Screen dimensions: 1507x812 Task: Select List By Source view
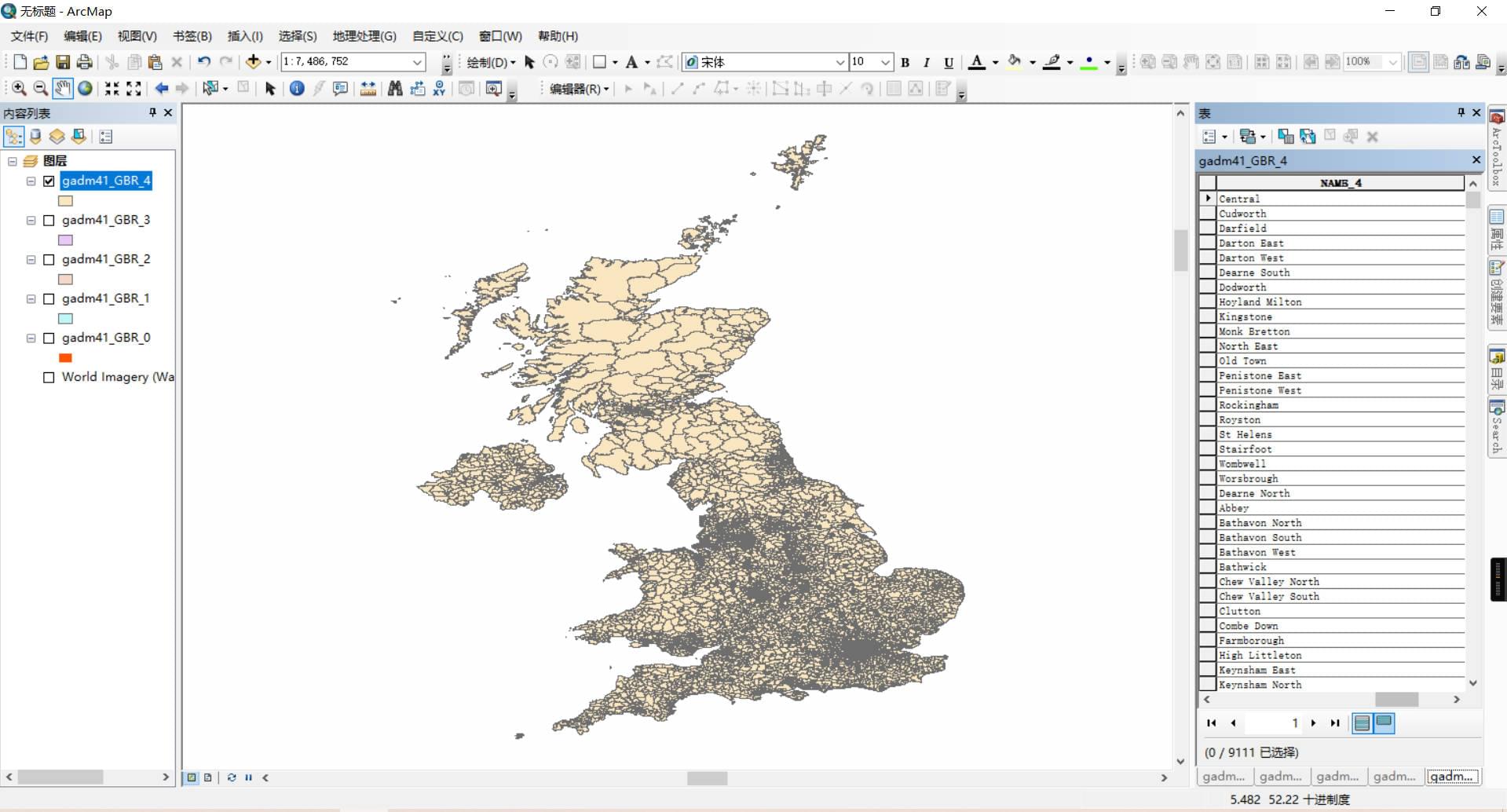[35, 137]
